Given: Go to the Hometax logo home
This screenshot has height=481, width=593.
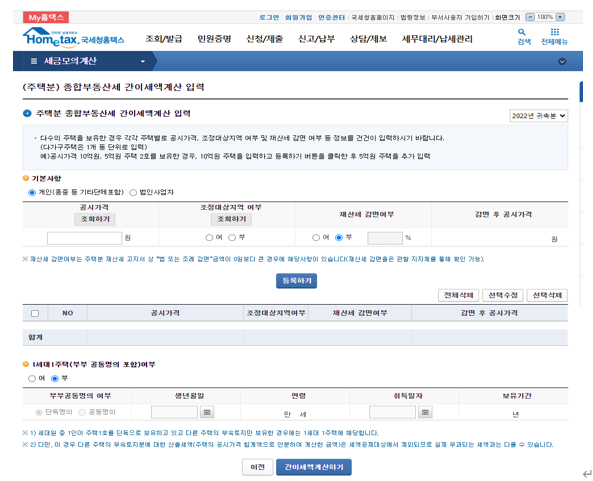Looking at the screenshot, I should [73, 38].
